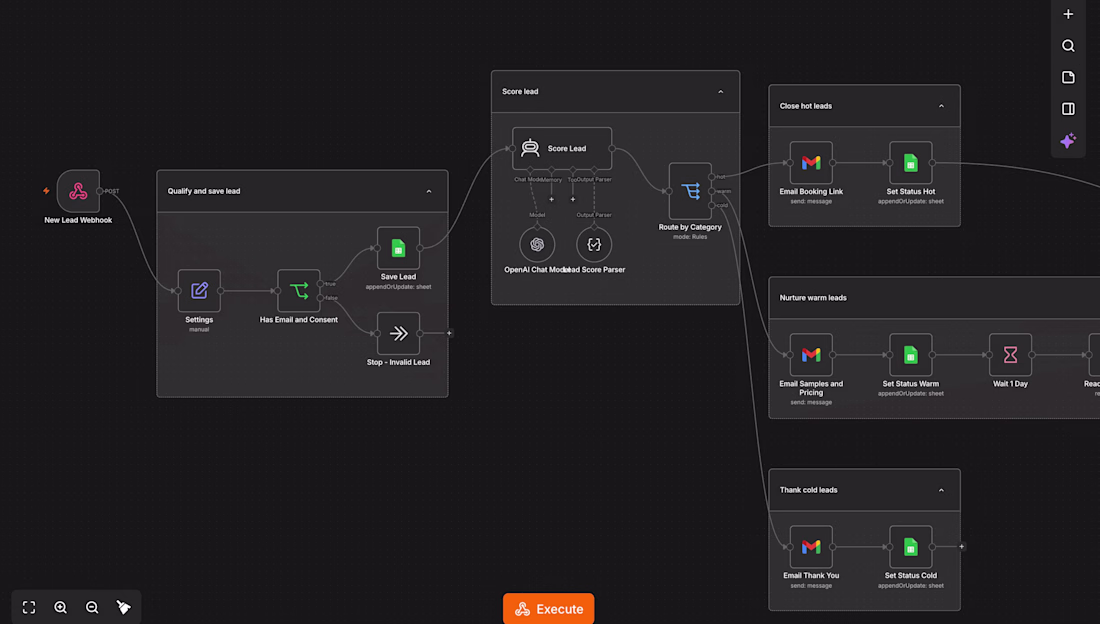The width and height of the screenshot is (1100, 624).
Task: Collapse the Qualify and save lead group
Action: click(x=429, y=191)
